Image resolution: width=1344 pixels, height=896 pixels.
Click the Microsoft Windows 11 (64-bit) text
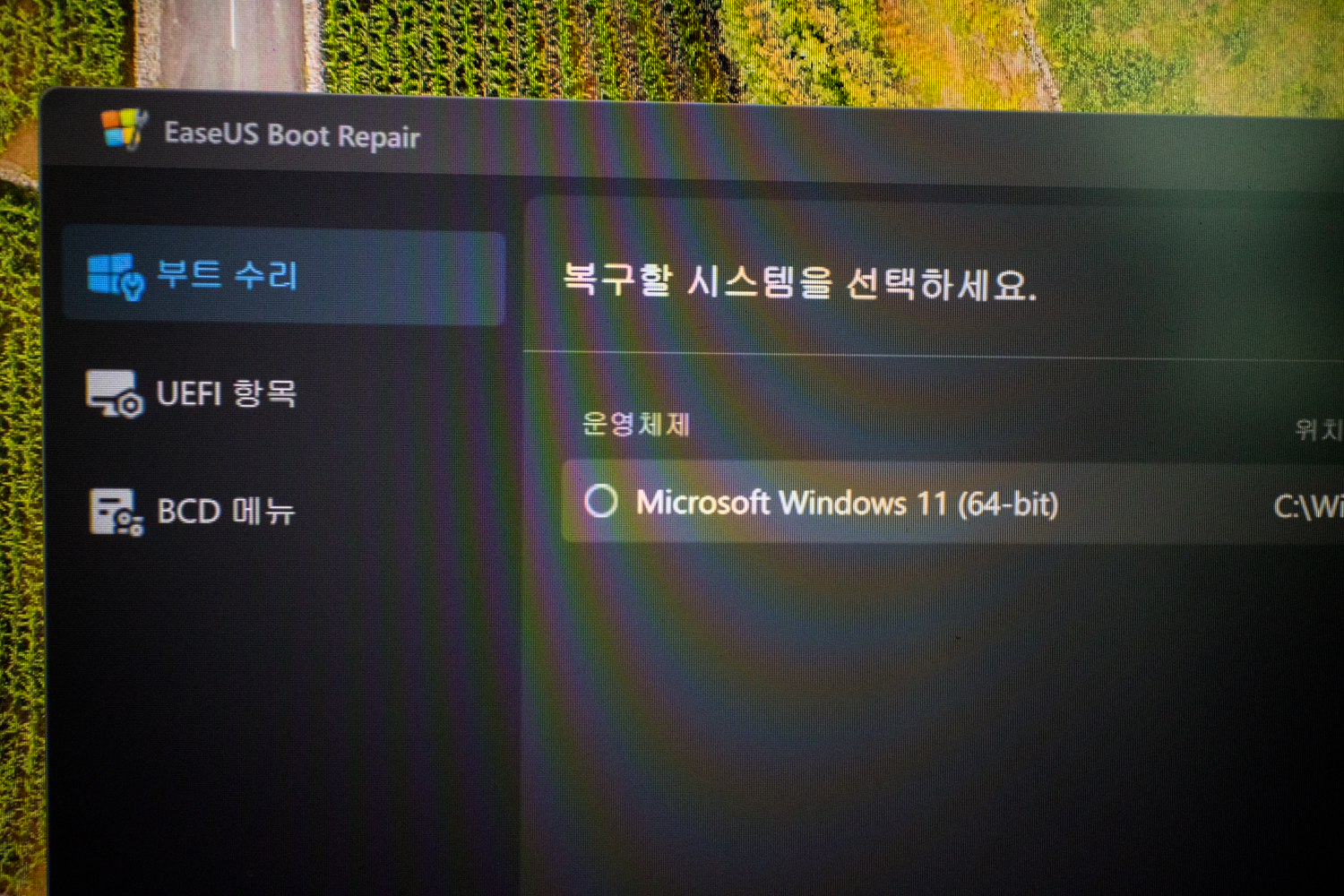(x=848, y=504)
